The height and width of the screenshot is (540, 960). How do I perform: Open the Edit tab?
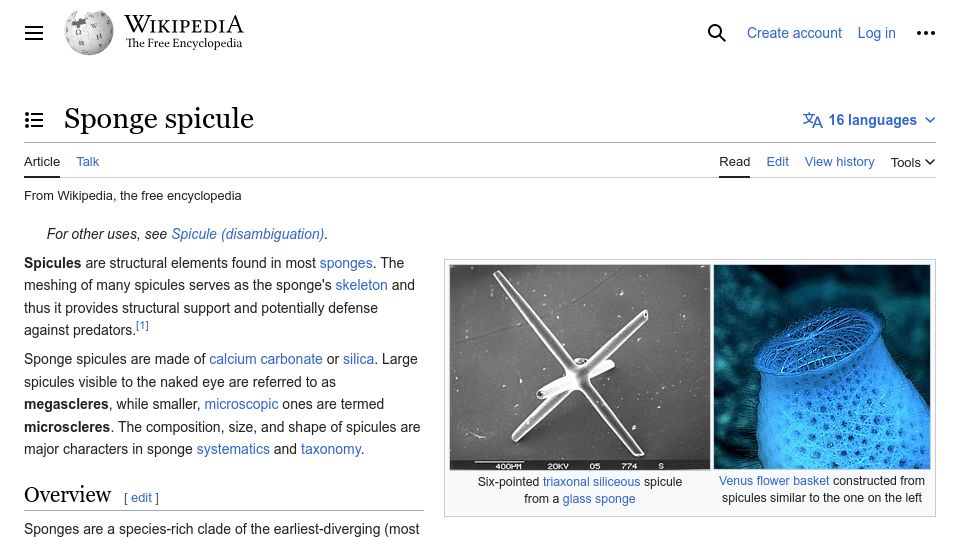(x=778, y=162)
